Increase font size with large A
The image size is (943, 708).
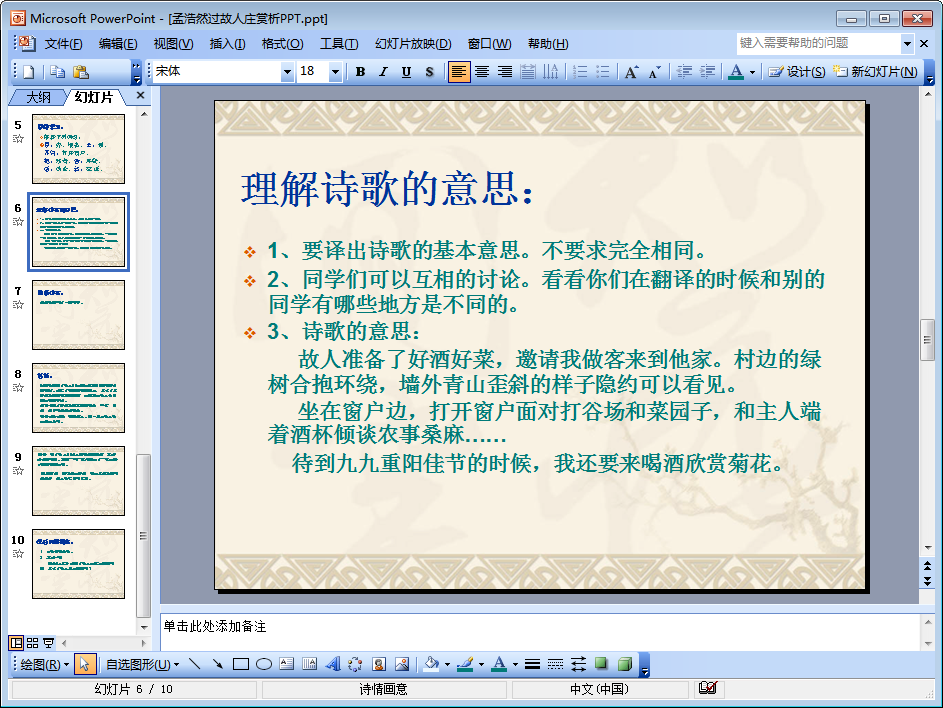[x=631, y=72]
